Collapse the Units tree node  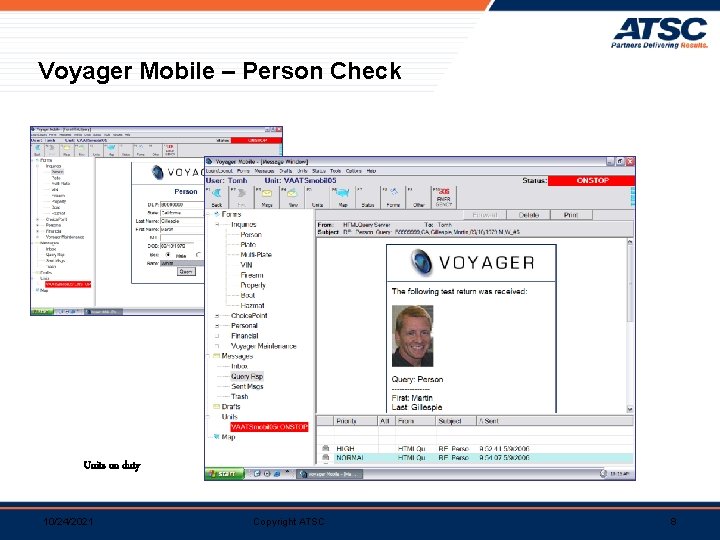[208, 417]
